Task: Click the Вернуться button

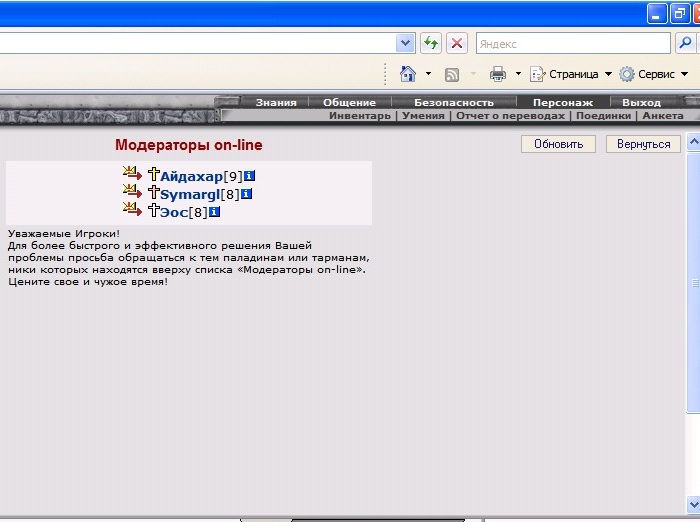Action: point(643,144)
